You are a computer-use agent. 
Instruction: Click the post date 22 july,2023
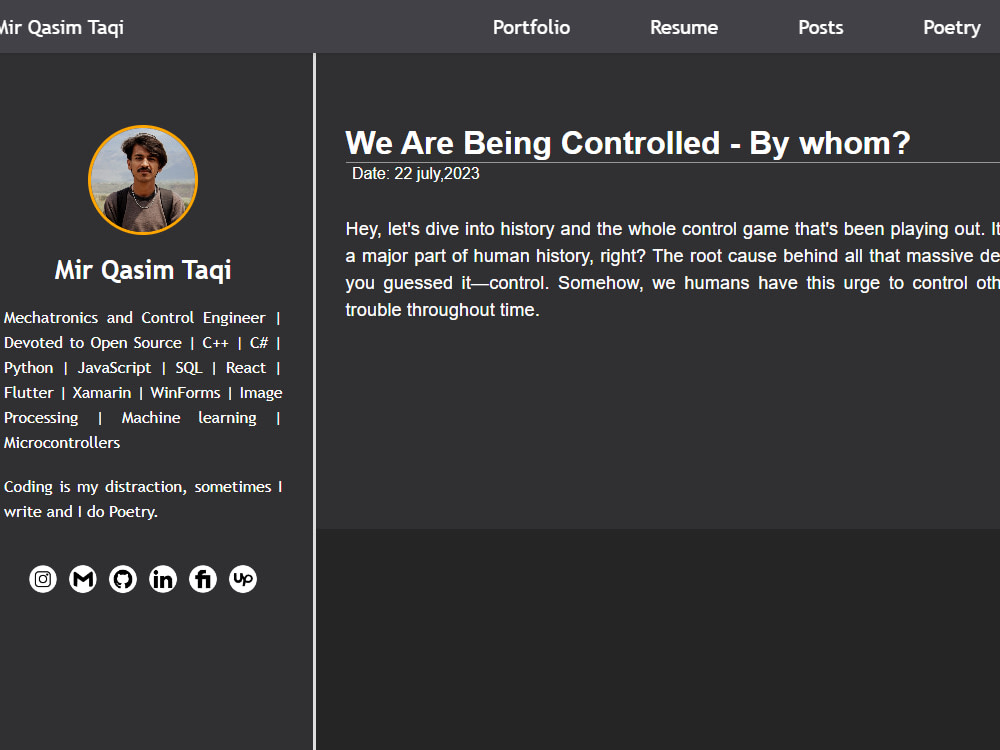coord(415,173)
